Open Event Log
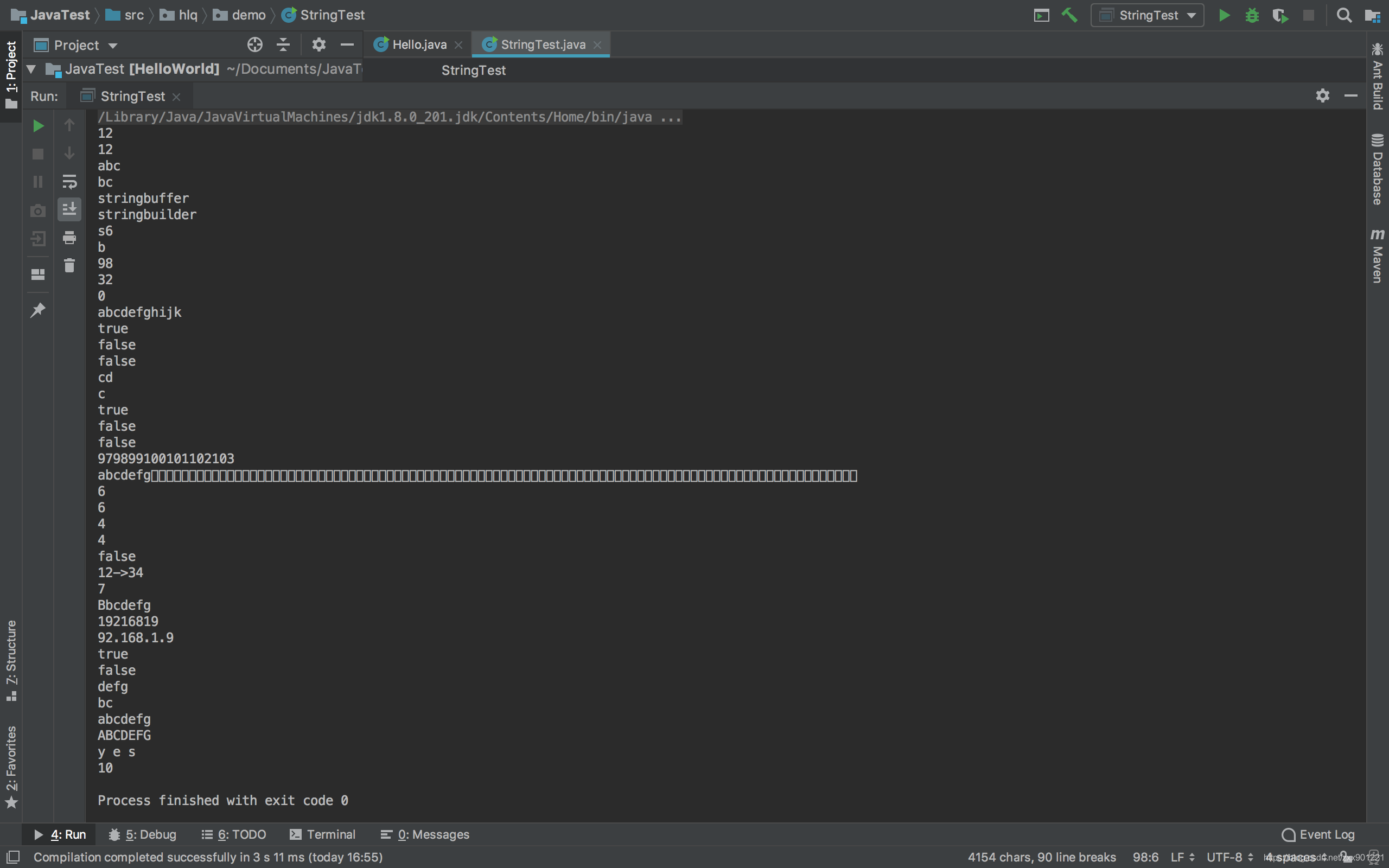 pyautogui.click(x=1318, y=834)
